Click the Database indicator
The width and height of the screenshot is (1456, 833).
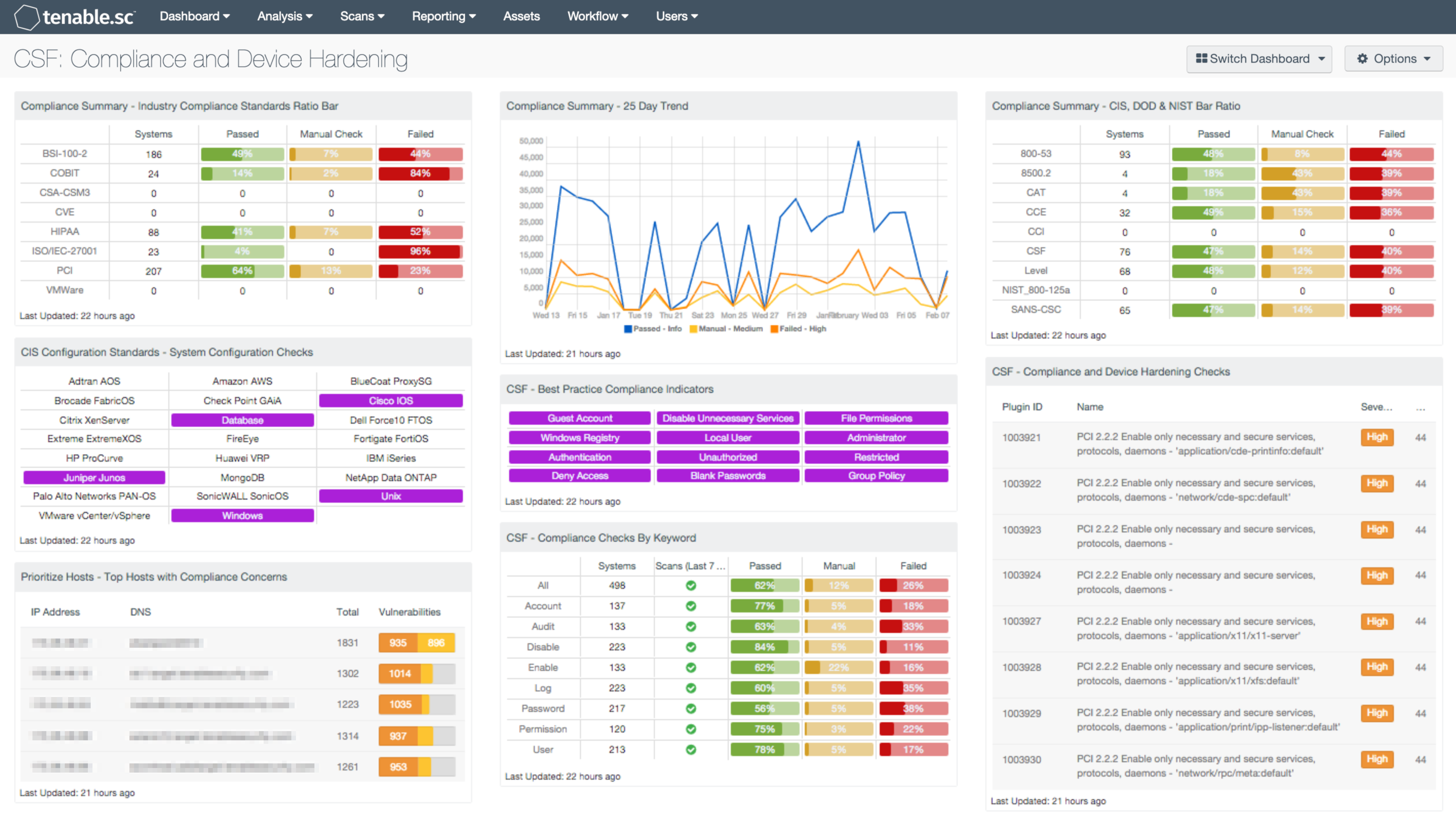pyautogui.click(x=242, y=420)
